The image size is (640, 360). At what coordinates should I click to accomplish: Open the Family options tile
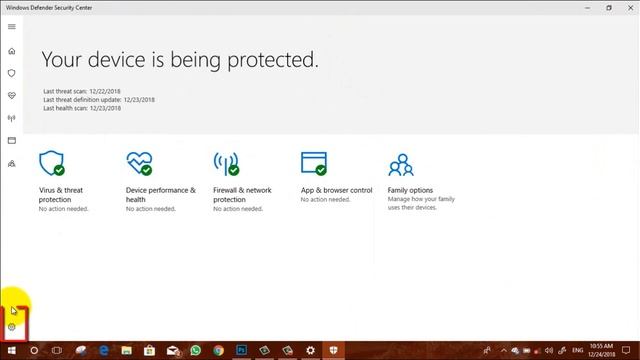[x=421, y=181]
